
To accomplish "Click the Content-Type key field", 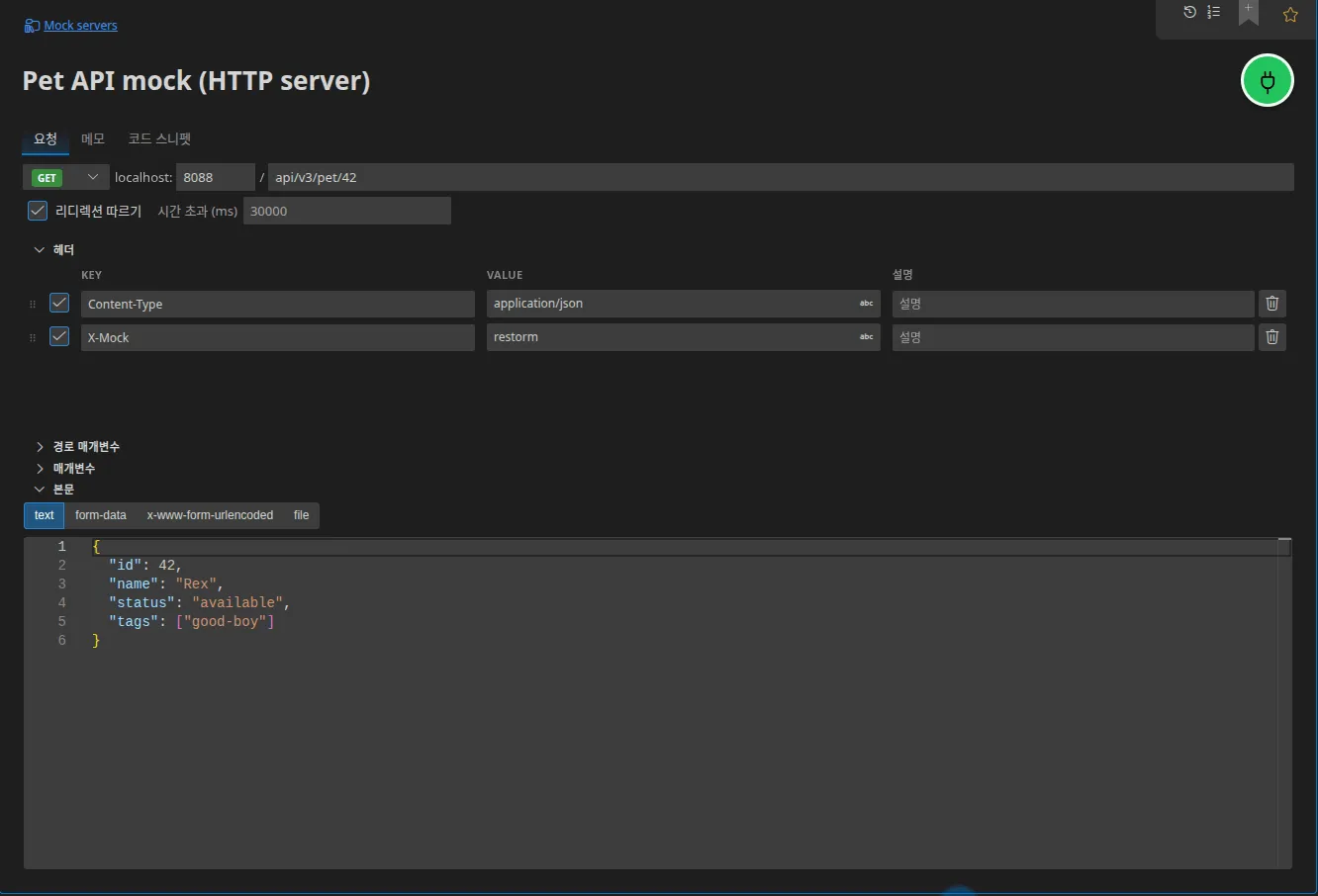I will 278,304.
